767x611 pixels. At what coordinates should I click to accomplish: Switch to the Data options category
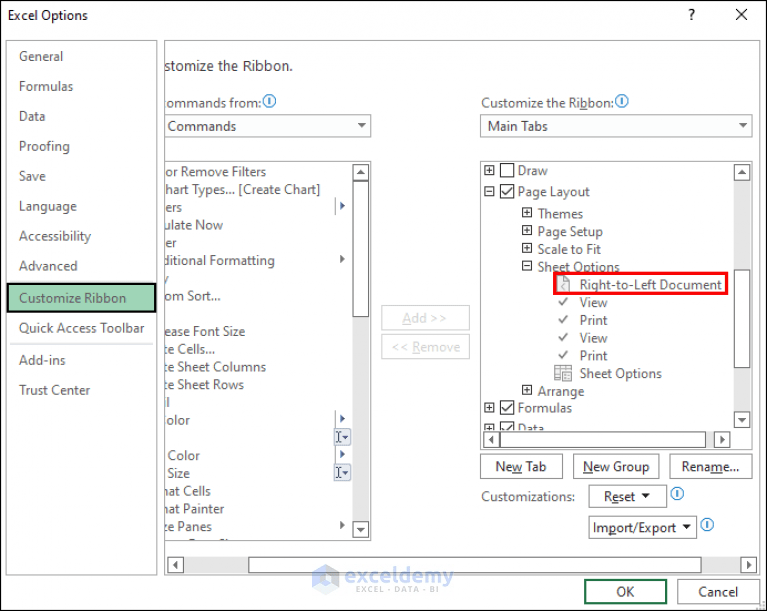click(32, 116)
